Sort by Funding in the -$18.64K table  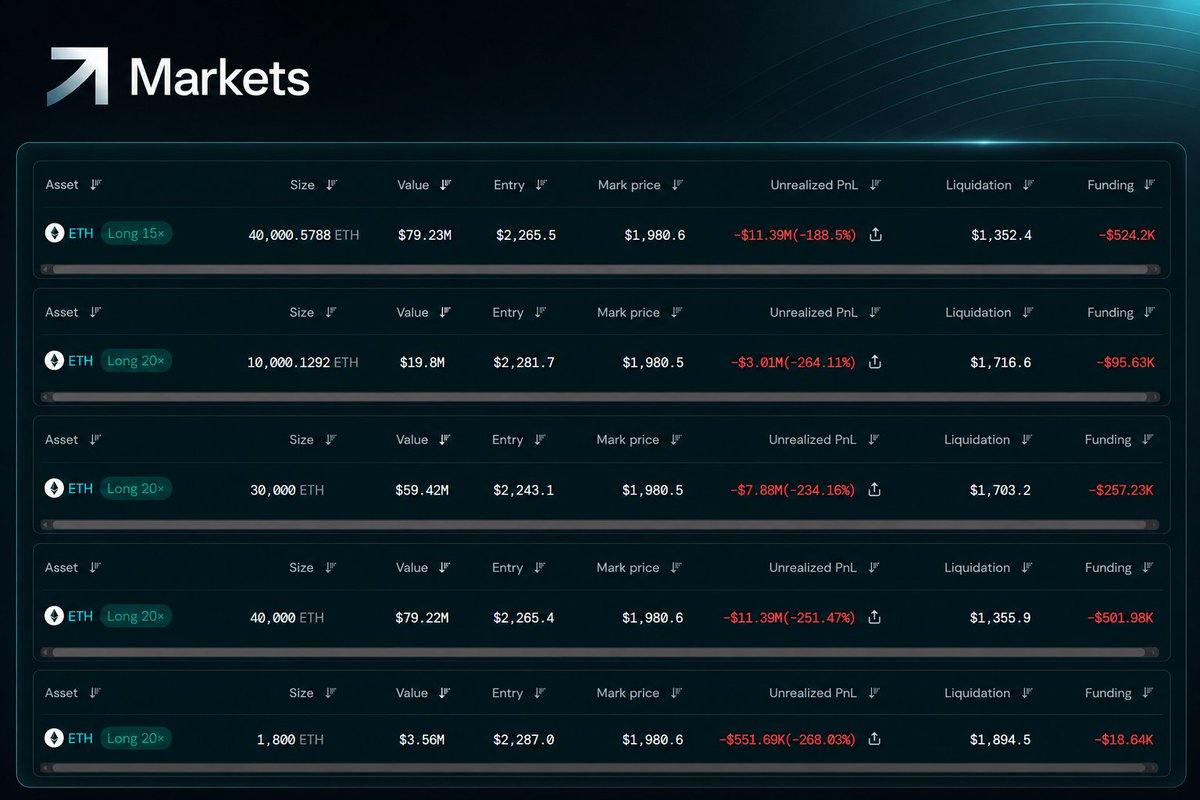pos(1147,693)
